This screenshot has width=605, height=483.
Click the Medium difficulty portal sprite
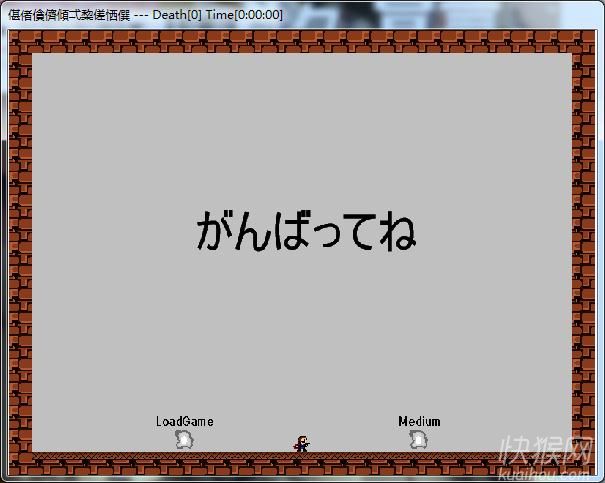[x=418, y=439]
